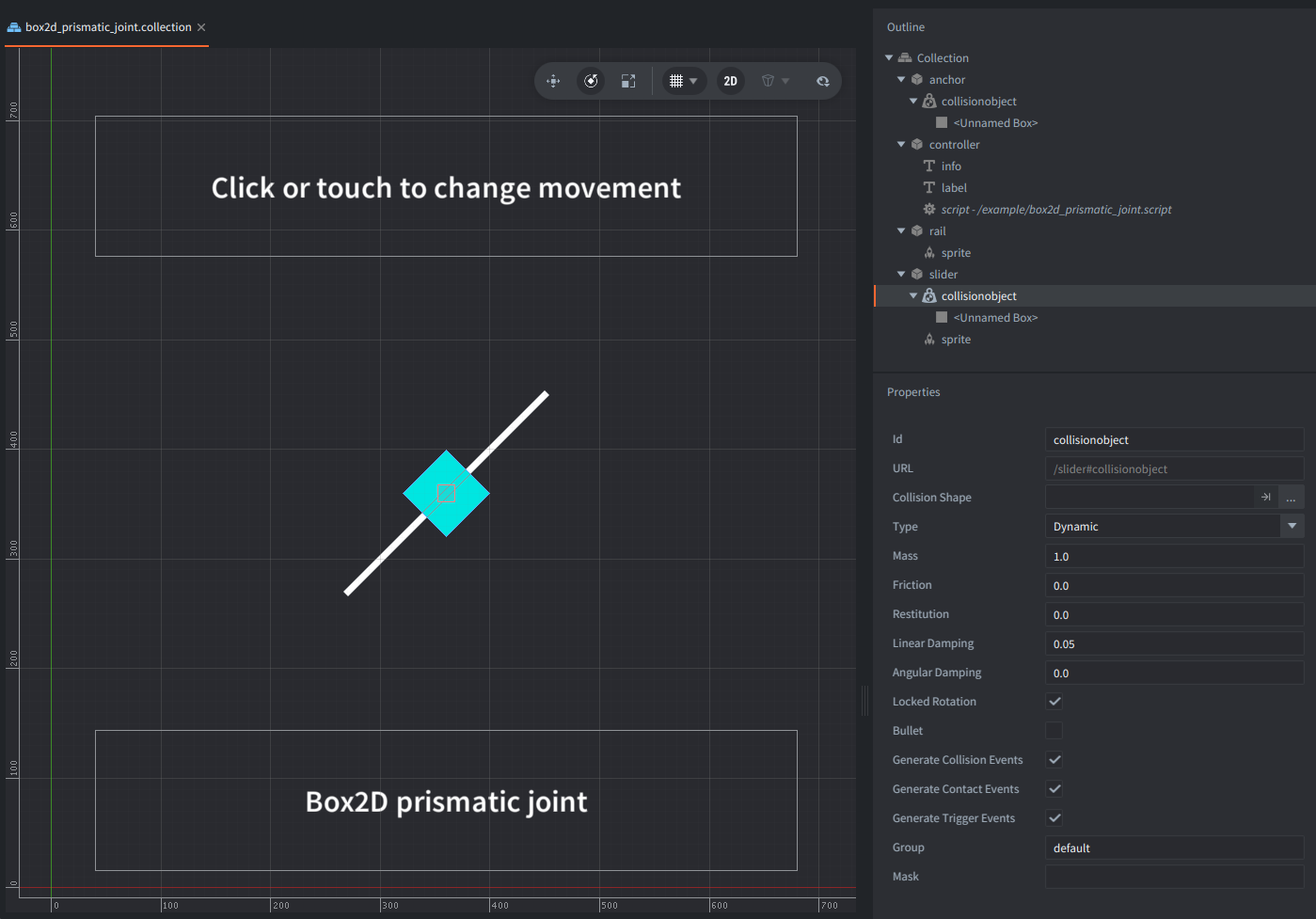Select the anchor collisionobject in the outline
1316x919 pixels.
[x=978, y=102]
